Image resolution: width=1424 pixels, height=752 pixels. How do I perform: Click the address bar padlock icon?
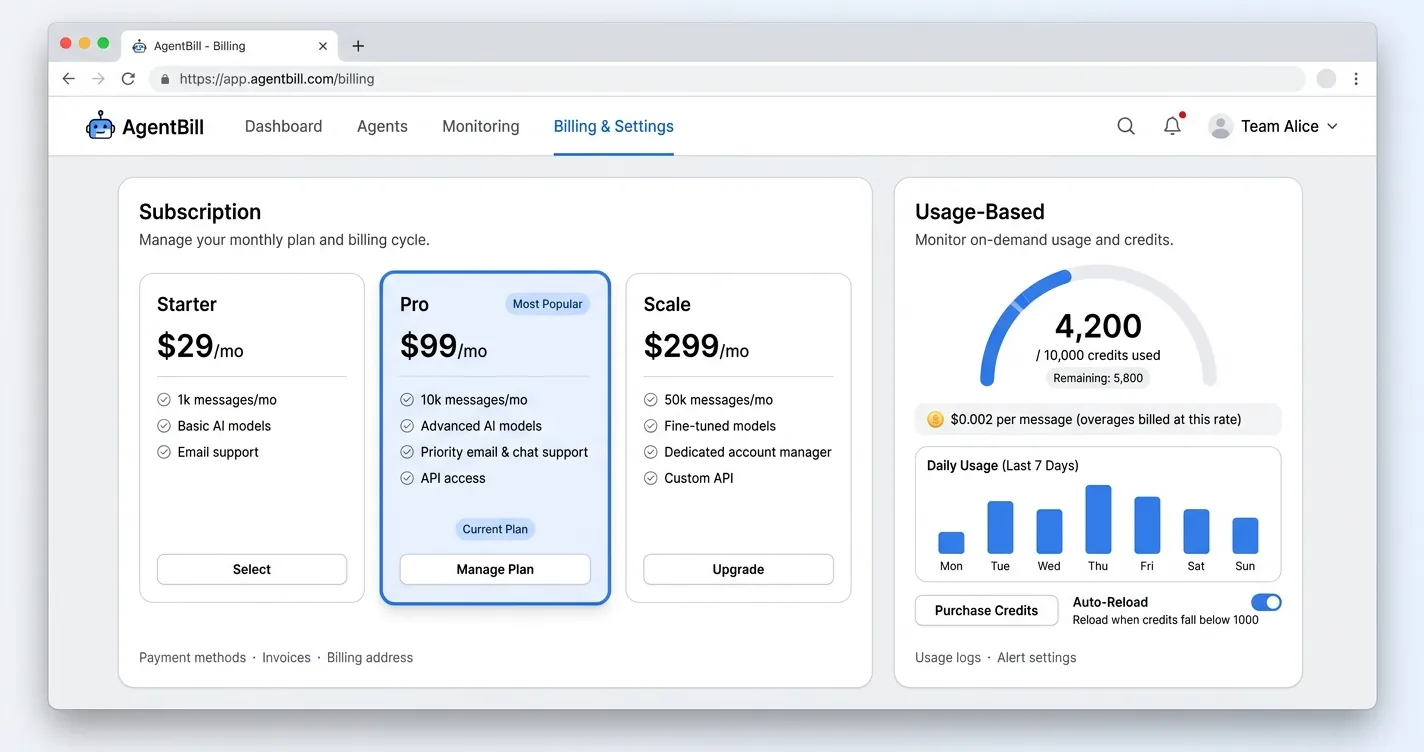coord(164,79)
